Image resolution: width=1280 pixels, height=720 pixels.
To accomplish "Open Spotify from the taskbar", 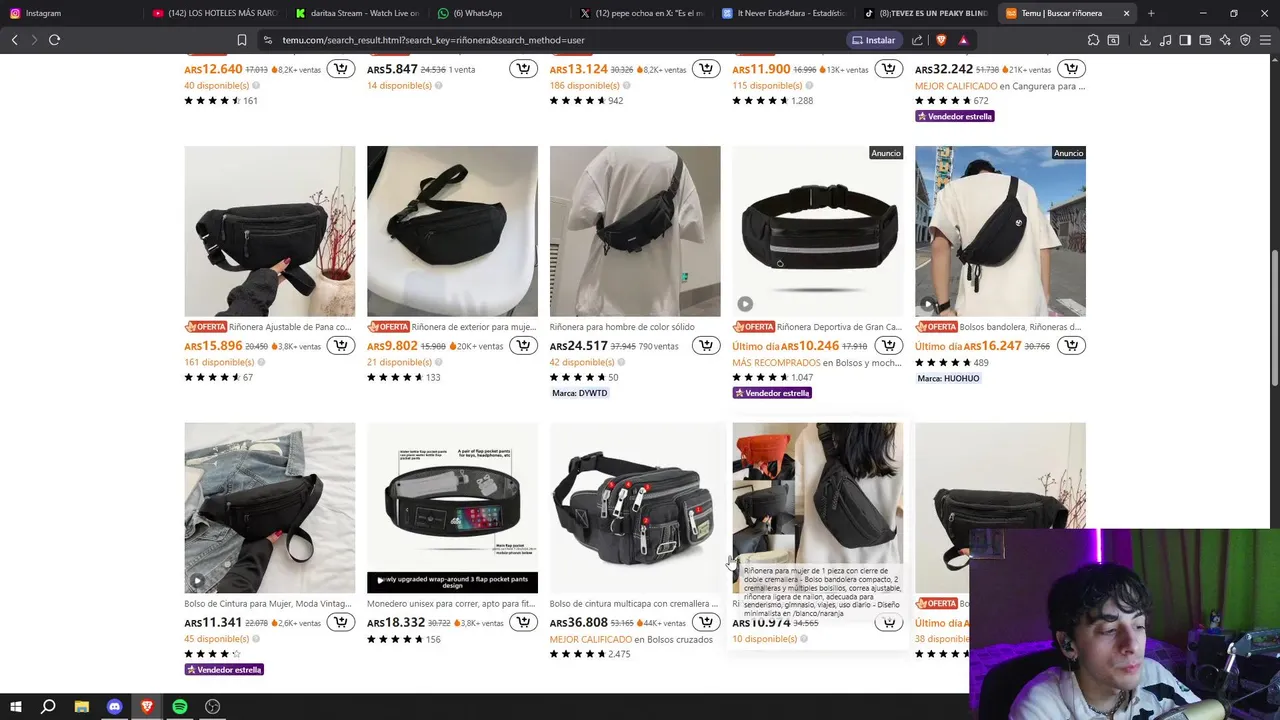I will pyautogui.click(x=180, y=706).
